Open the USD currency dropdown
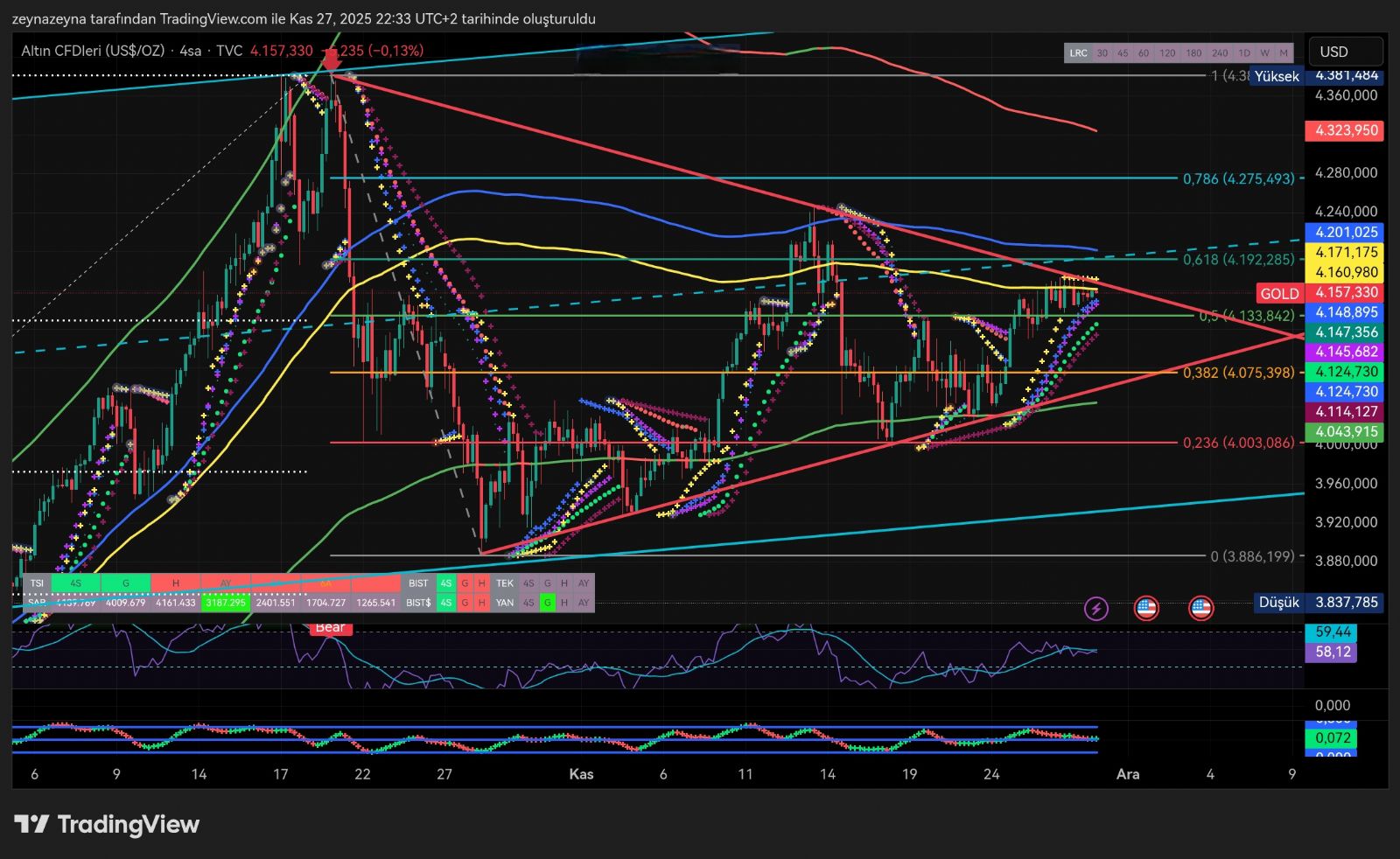Screen dimensions: 1400x859 pos(1344,52)
